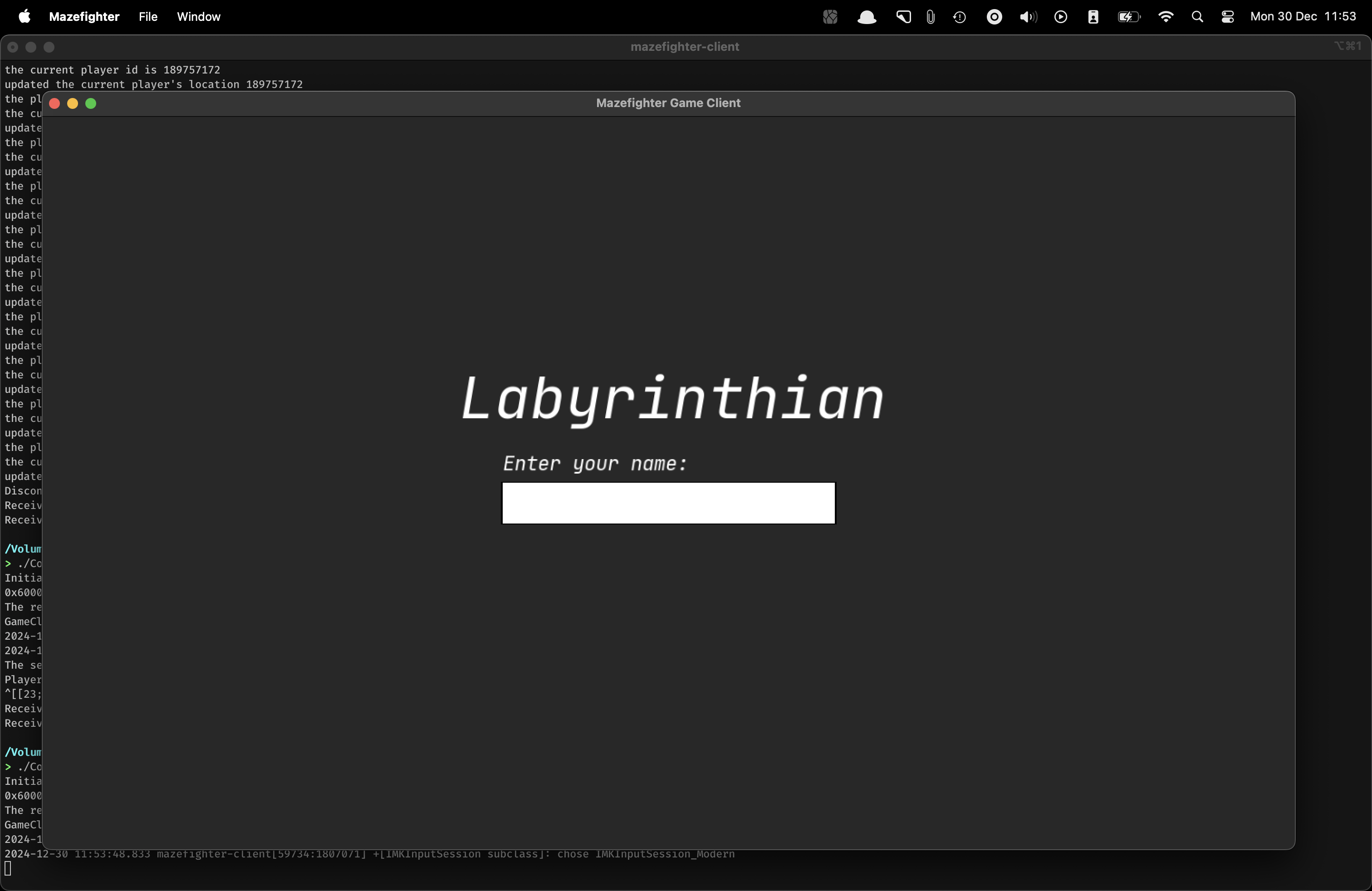
Task: Click the paperclip menu bar icon
Action: click(x=931, y=17)
